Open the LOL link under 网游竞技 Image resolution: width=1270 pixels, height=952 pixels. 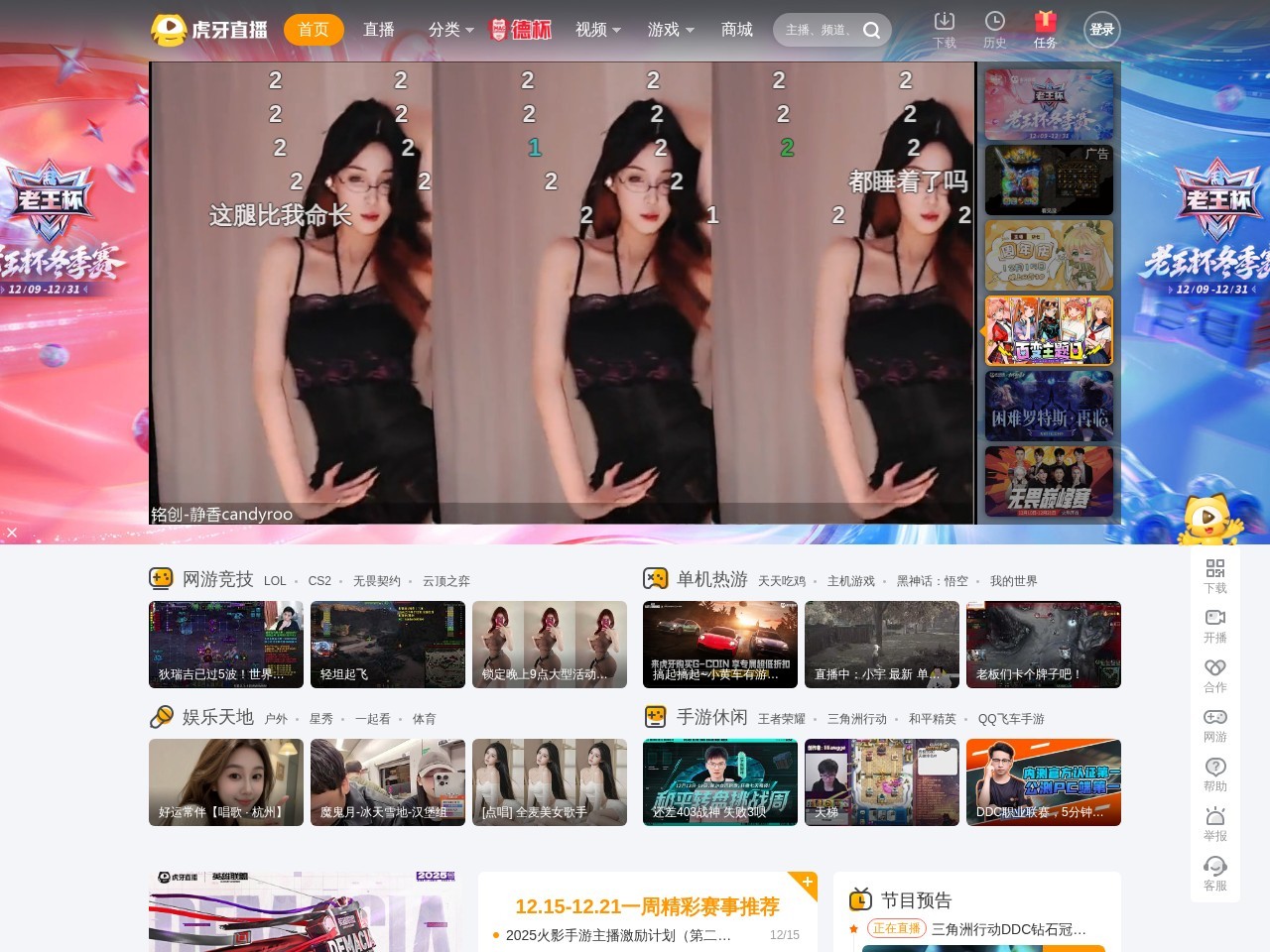click(x=275, y=581)
